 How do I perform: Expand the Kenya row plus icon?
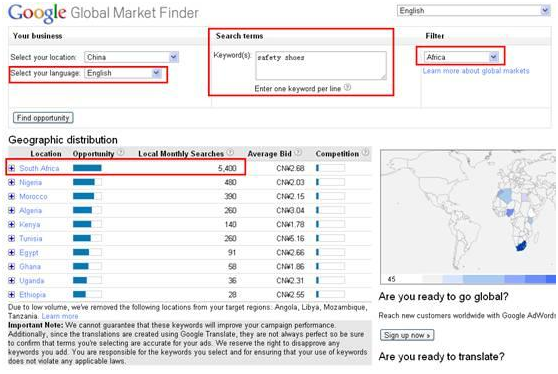pos(12,224)
